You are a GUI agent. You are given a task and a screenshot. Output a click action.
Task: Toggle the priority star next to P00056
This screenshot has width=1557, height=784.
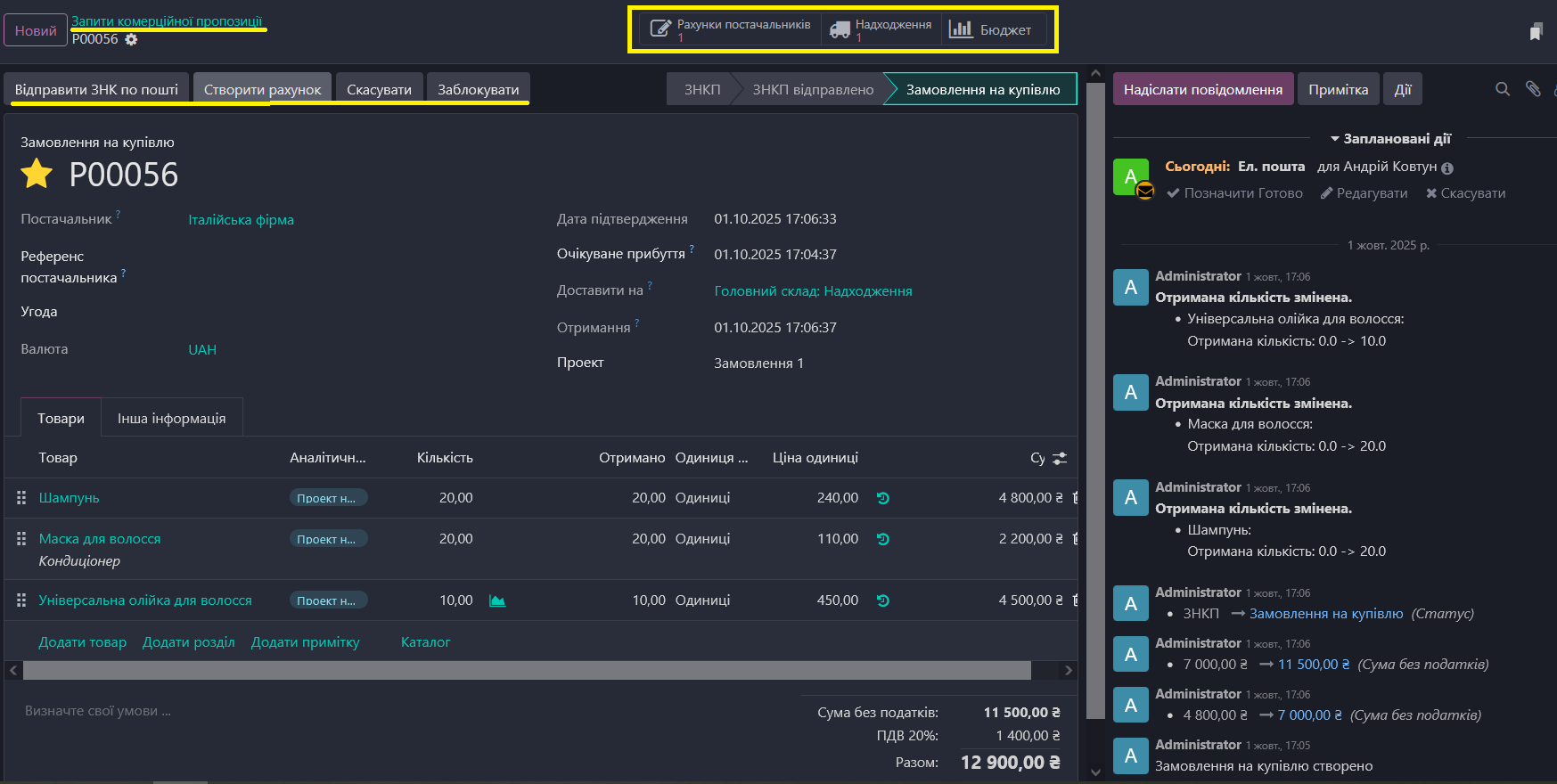[x=37, y=174]
